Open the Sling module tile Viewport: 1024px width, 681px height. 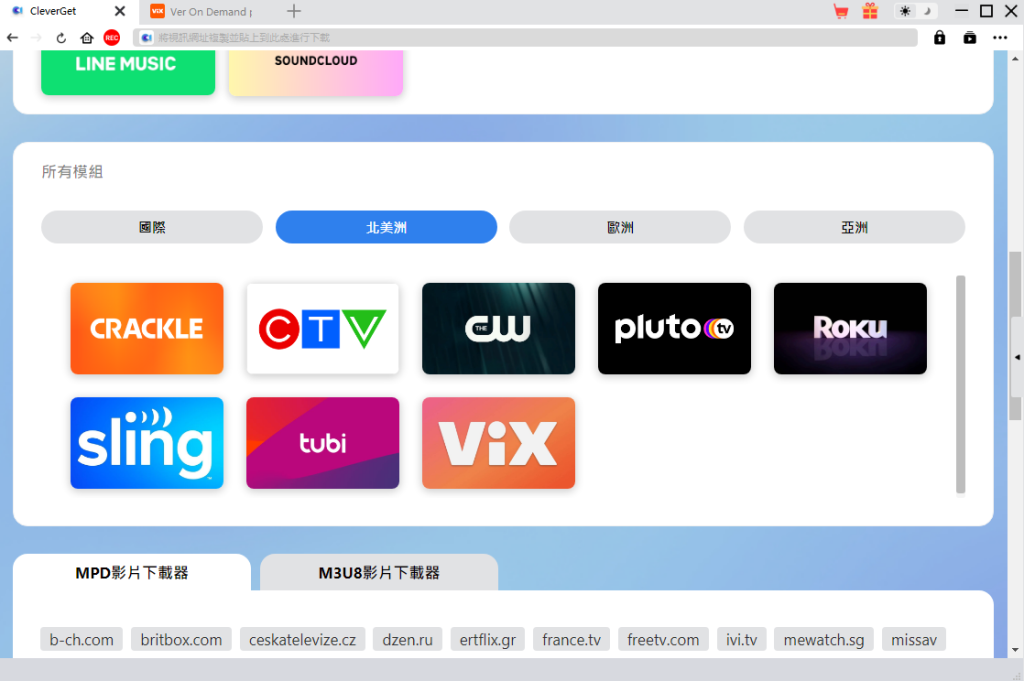click(x=147, y=443)
